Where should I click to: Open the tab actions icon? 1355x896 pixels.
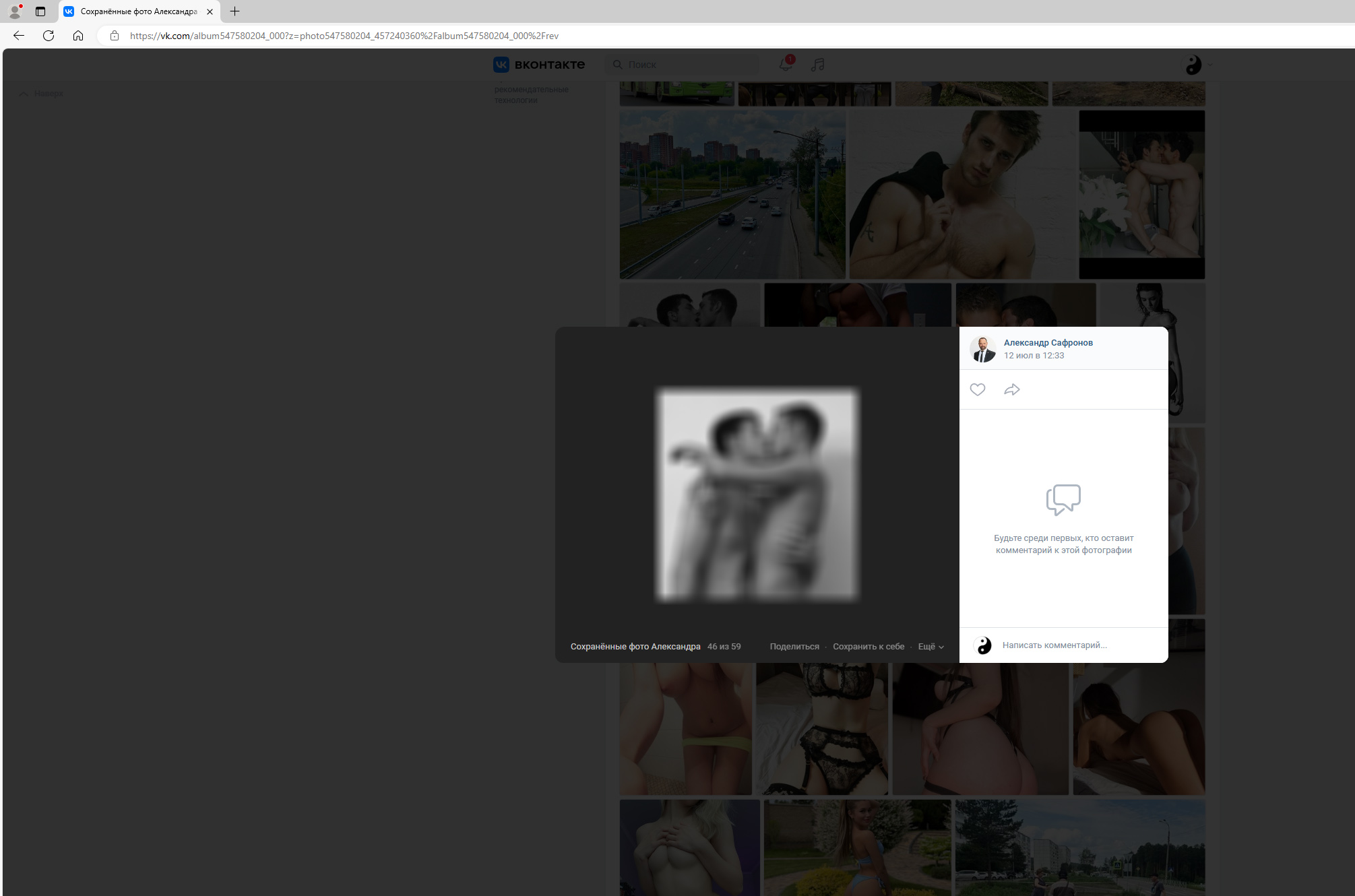tap(40, 11)
